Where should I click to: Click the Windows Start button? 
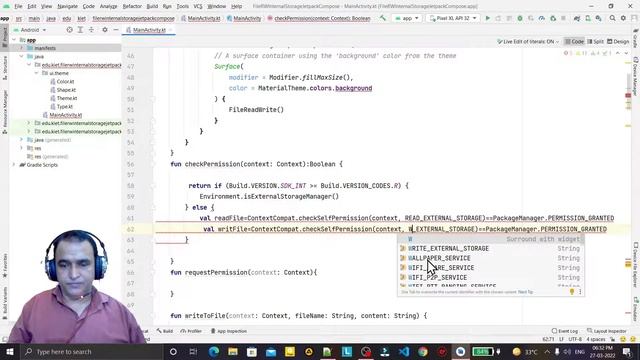[9, 351]
